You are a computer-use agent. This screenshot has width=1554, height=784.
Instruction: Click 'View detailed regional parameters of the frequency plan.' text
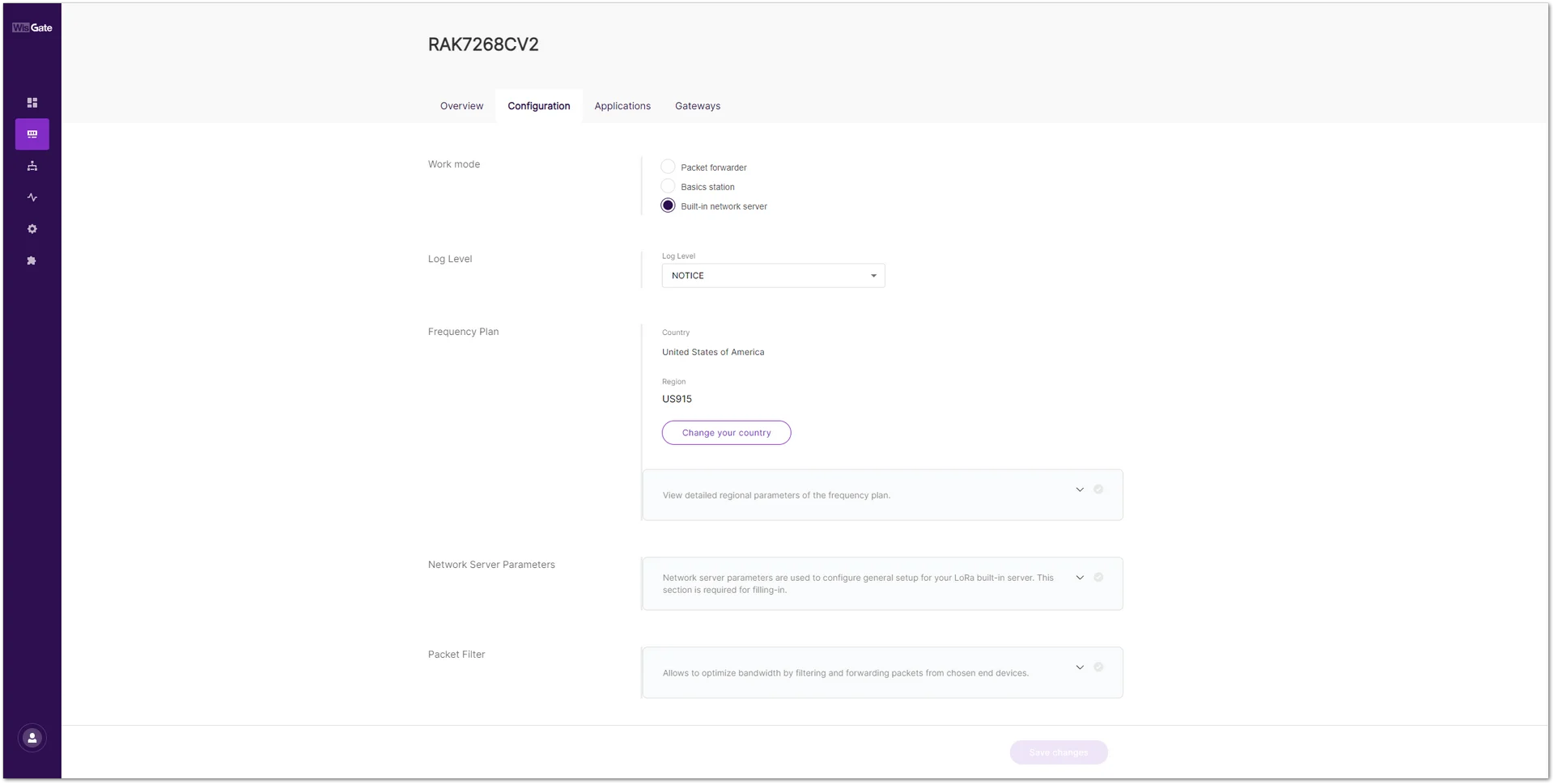(776, 495)
